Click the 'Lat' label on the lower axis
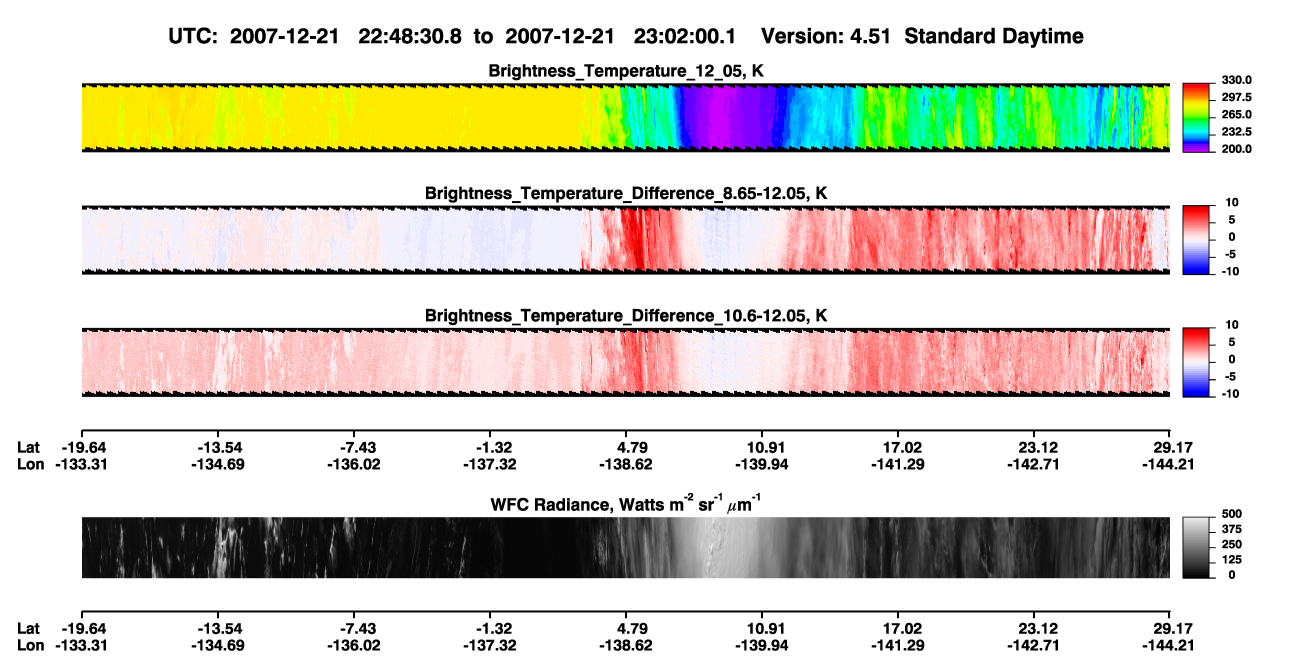This screenshot has width=1300, height=667. pos(29,628)
